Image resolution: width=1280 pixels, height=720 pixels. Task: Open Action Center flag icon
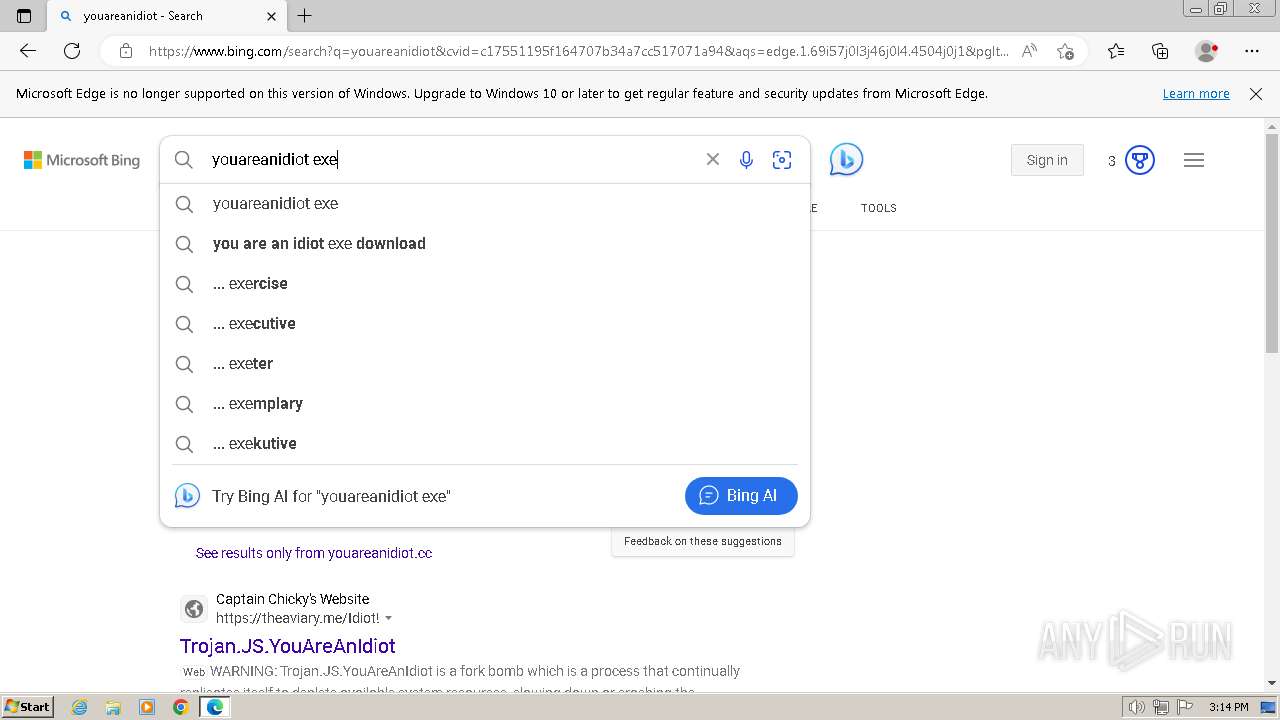click(x=1186, y=707)
